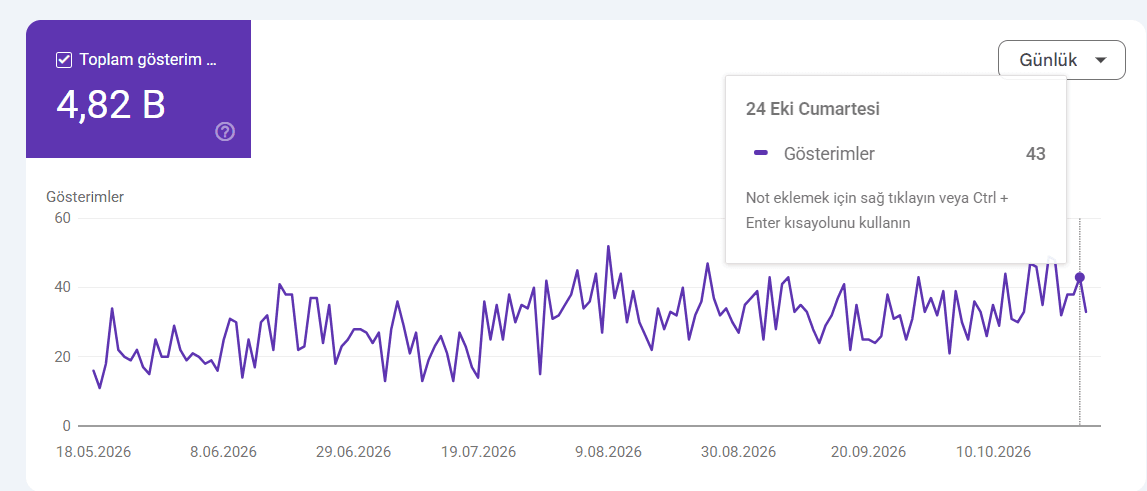Image resolution: width=1147 pixels, height=491 pixels.
Task: Click the 24 Eki Cumartesi tooltip heading
Action: pyautogui.click(x=813, y=110)
